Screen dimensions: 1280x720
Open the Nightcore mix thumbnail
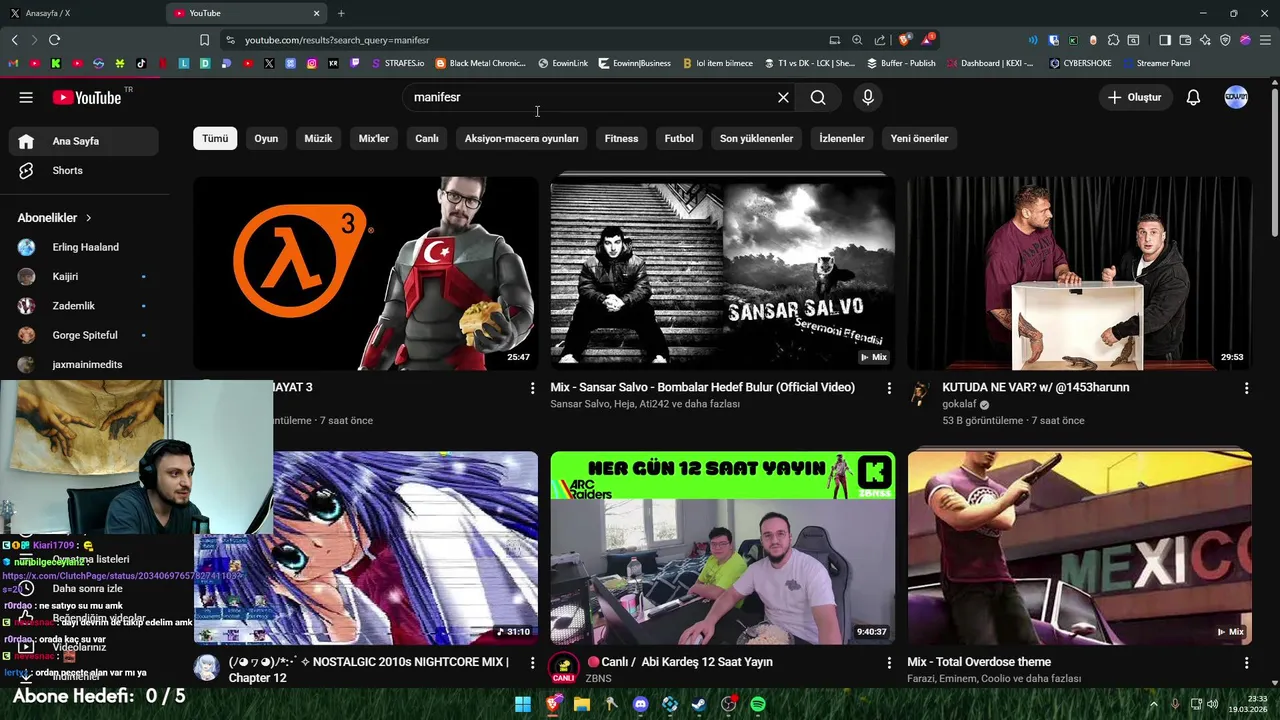(x=366, y=547)
